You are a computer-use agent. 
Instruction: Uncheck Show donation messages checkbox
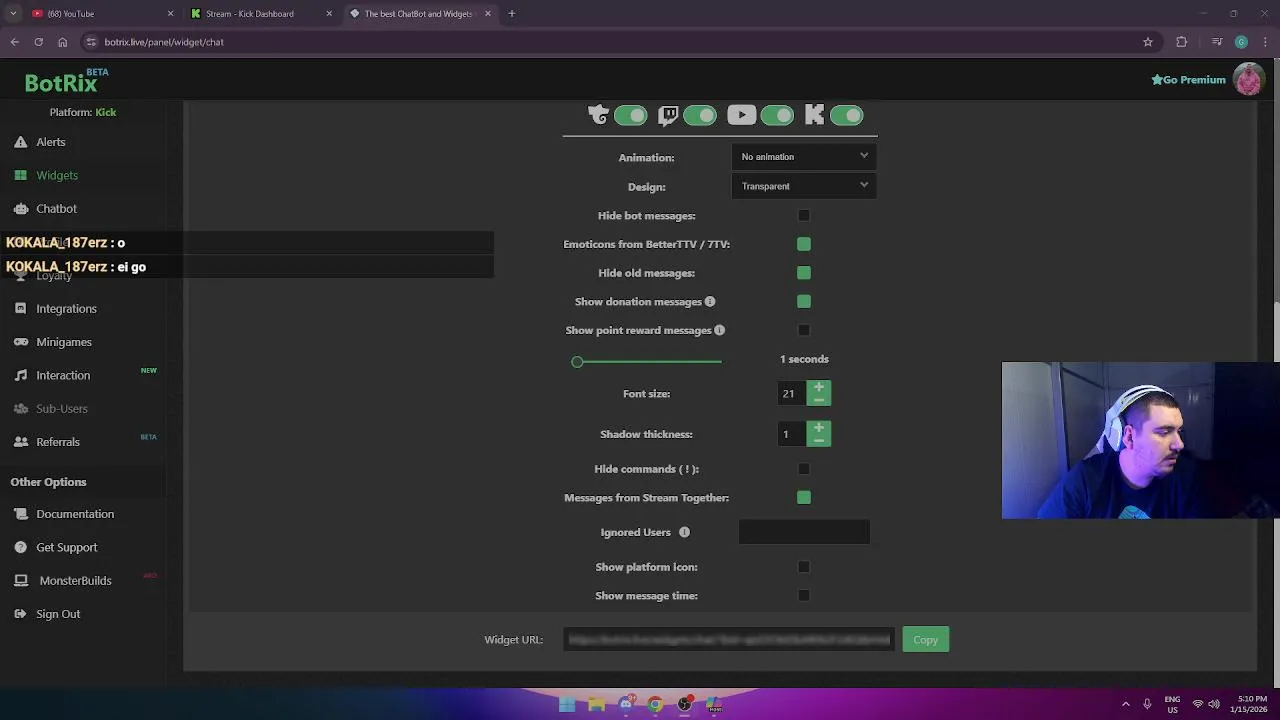[804, 301]
